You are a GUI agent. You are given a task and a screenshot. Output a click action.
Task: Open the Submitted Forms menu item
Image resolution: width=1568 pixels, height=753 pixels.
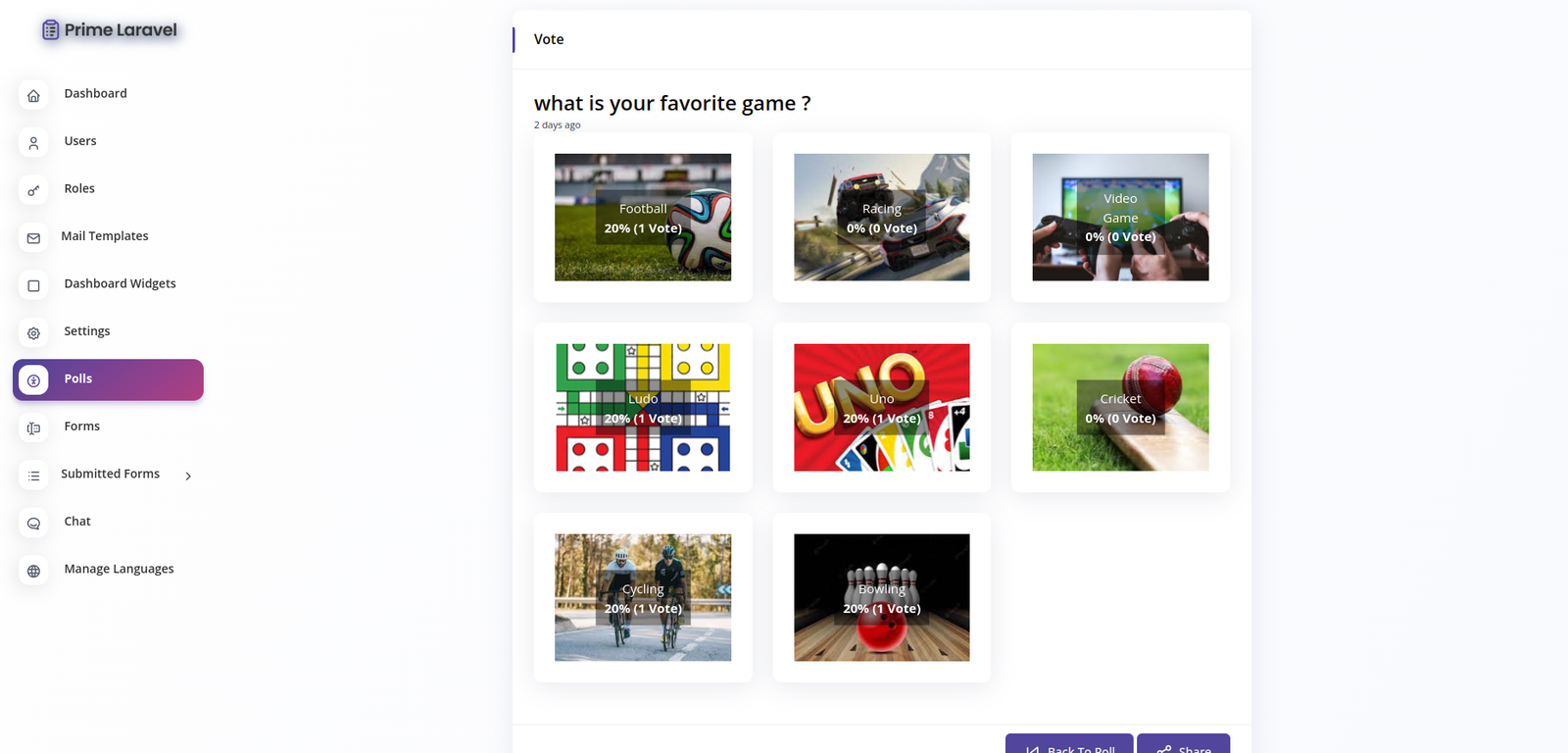pos(108,475)
